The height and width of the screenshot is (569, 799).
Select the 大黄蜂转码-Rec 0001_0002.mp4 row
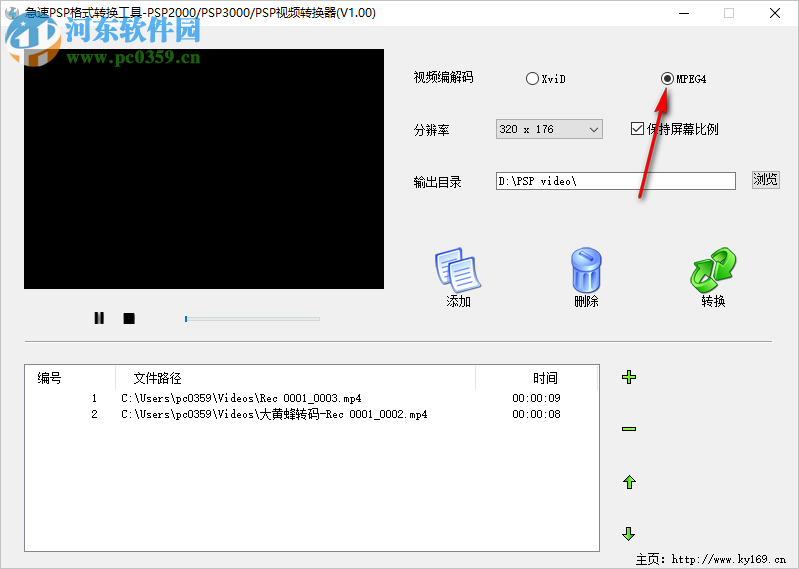pyautogui.click(x=311, y=414)
